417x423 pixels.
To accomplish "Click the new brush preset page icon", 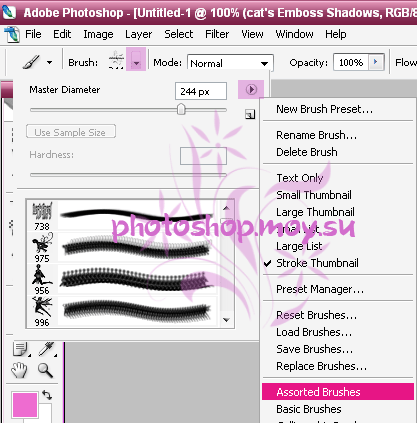I will (250, 114).
